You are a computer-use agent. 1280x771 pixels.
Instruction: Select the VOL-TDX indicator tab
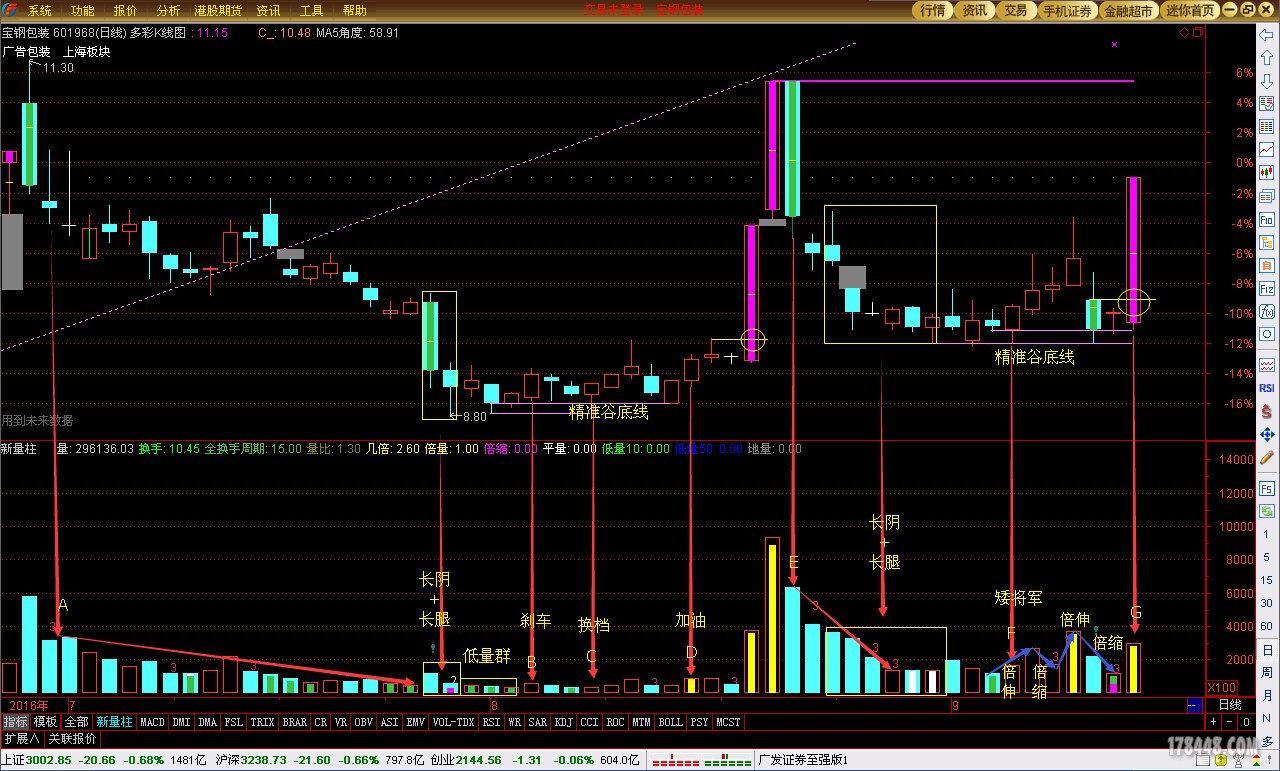point(453,722)
